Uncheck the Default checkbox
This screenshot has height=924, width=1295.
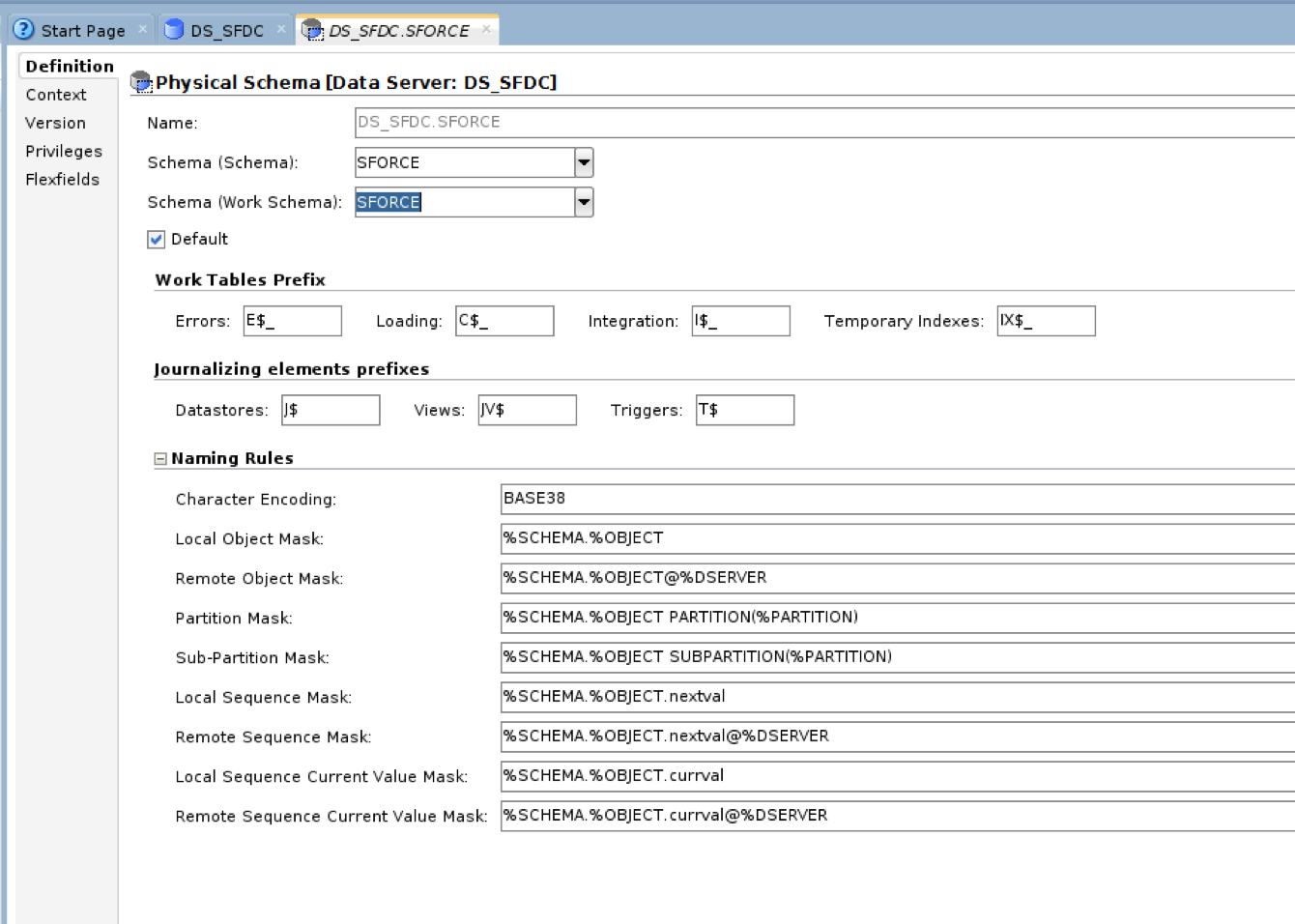pyautogui.click(x=156, y=239)
